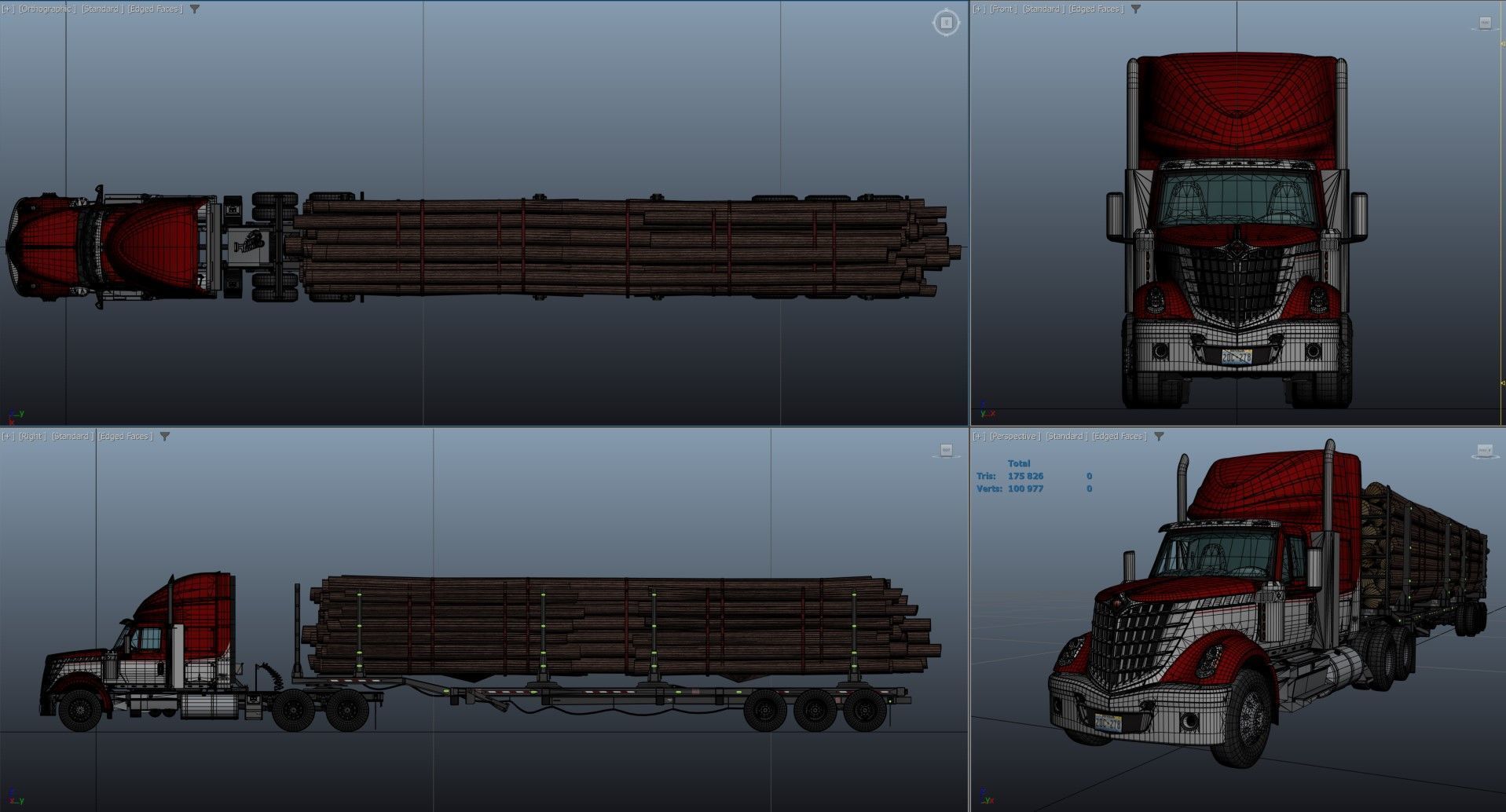The width and height of the screenshot is (1506, 812).
Task: Click the Tris count value 175 826
Action: coord(1026,476)
